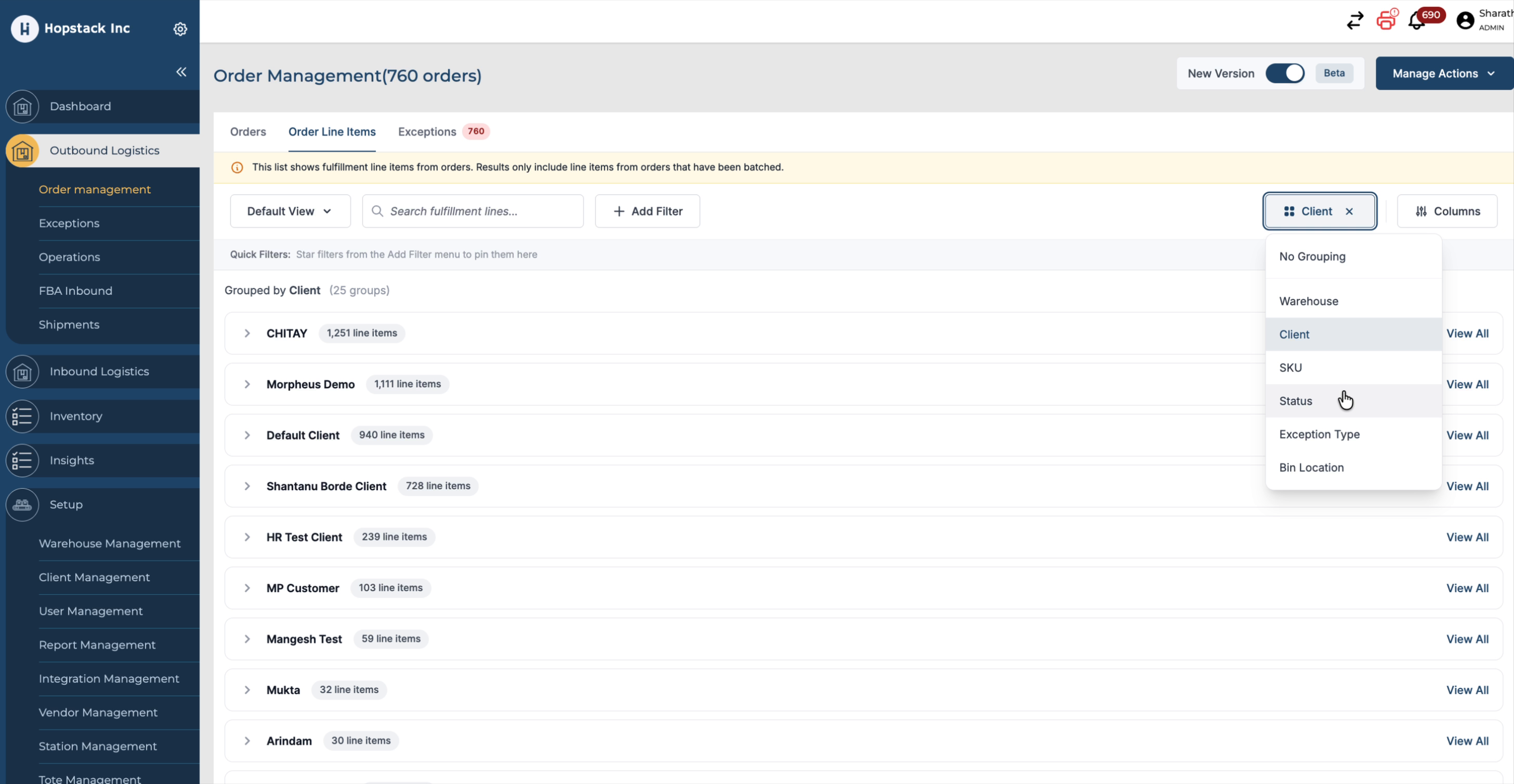Select Client grouping option in menu
1514x784 pixels.
pos(1353,334)
